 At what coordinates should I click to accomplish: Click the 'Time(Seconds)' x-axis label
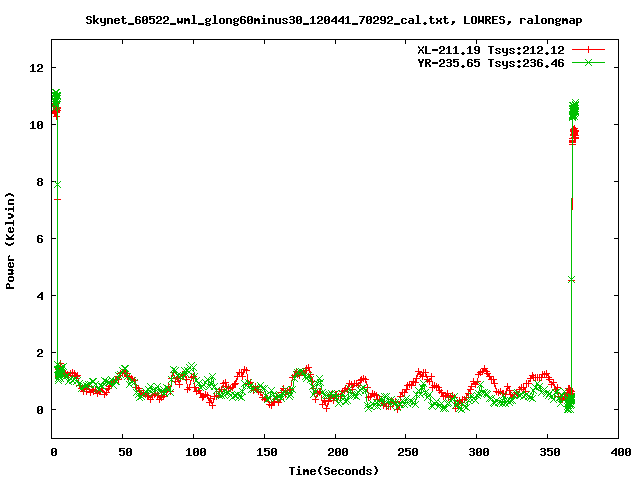pyautogui.click(x=333, y=471)
